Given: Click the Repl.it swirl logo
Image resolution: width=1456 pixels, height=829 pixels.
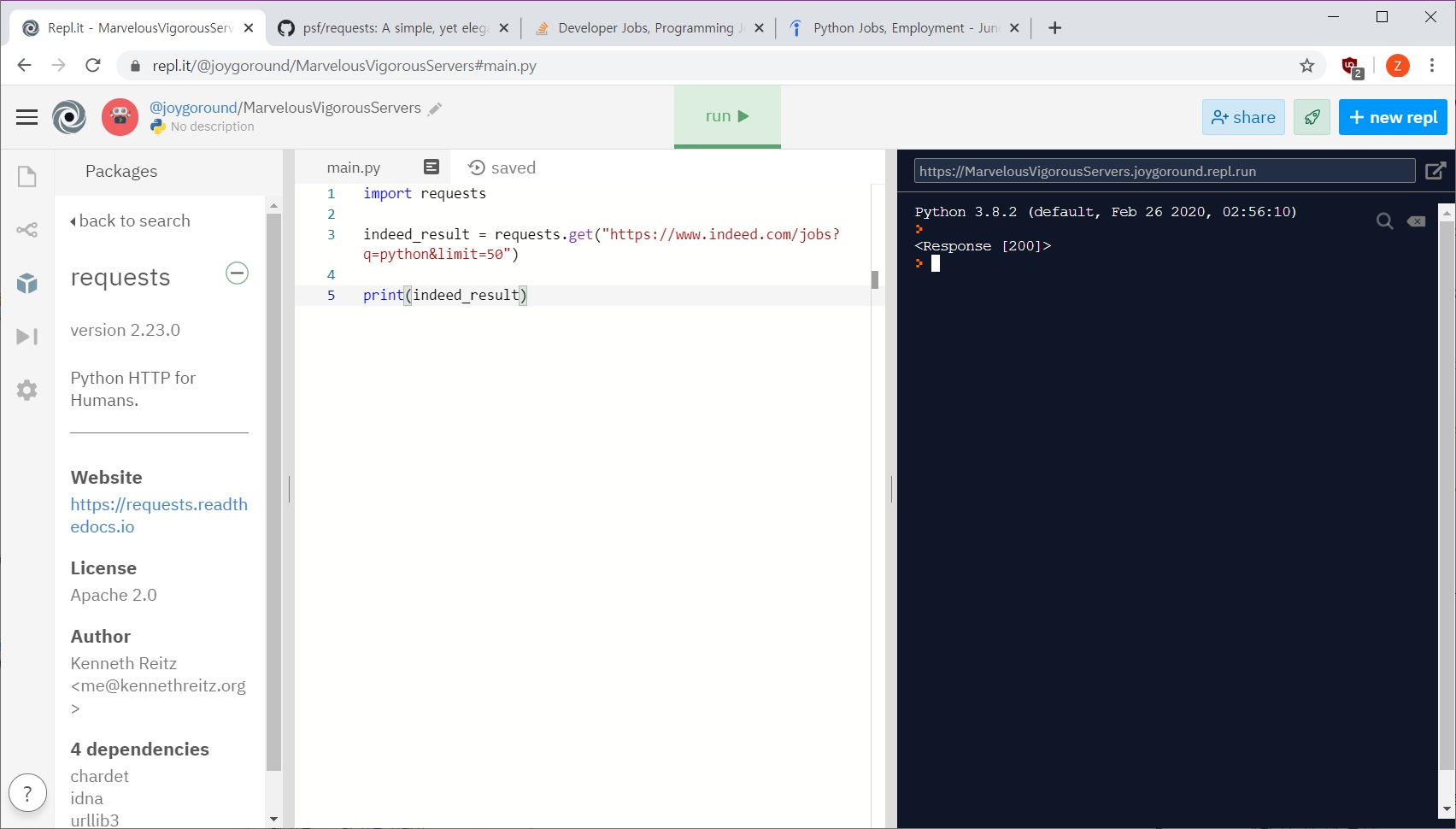Looking at the screenshot, I should pos(69,117).
